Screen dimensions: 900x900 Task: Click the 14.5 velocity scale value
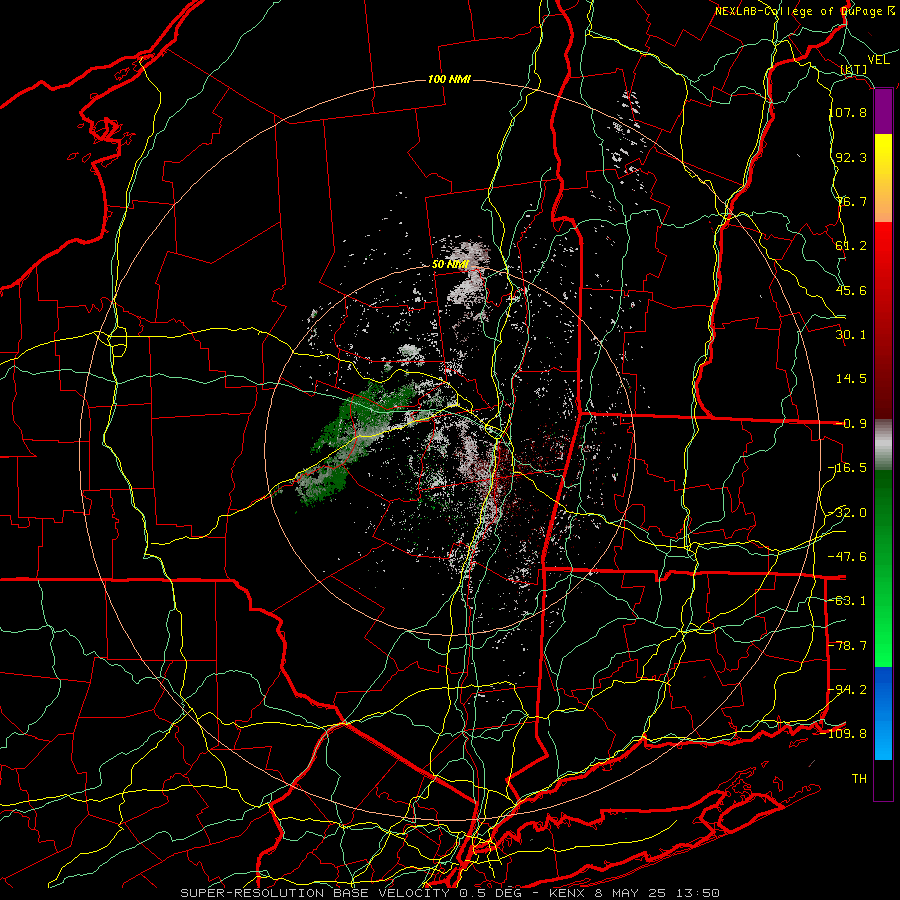pyautogui.click(x=851, y=379)
